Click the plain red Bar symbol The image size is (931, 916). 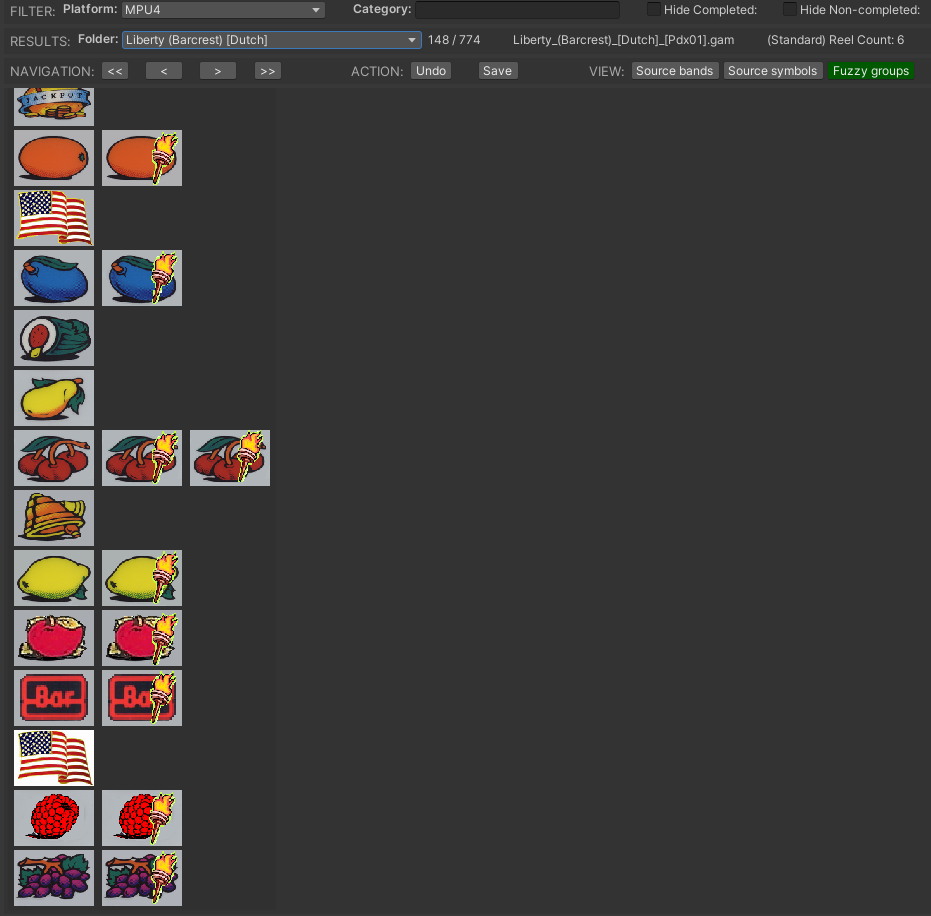[54, 698]
